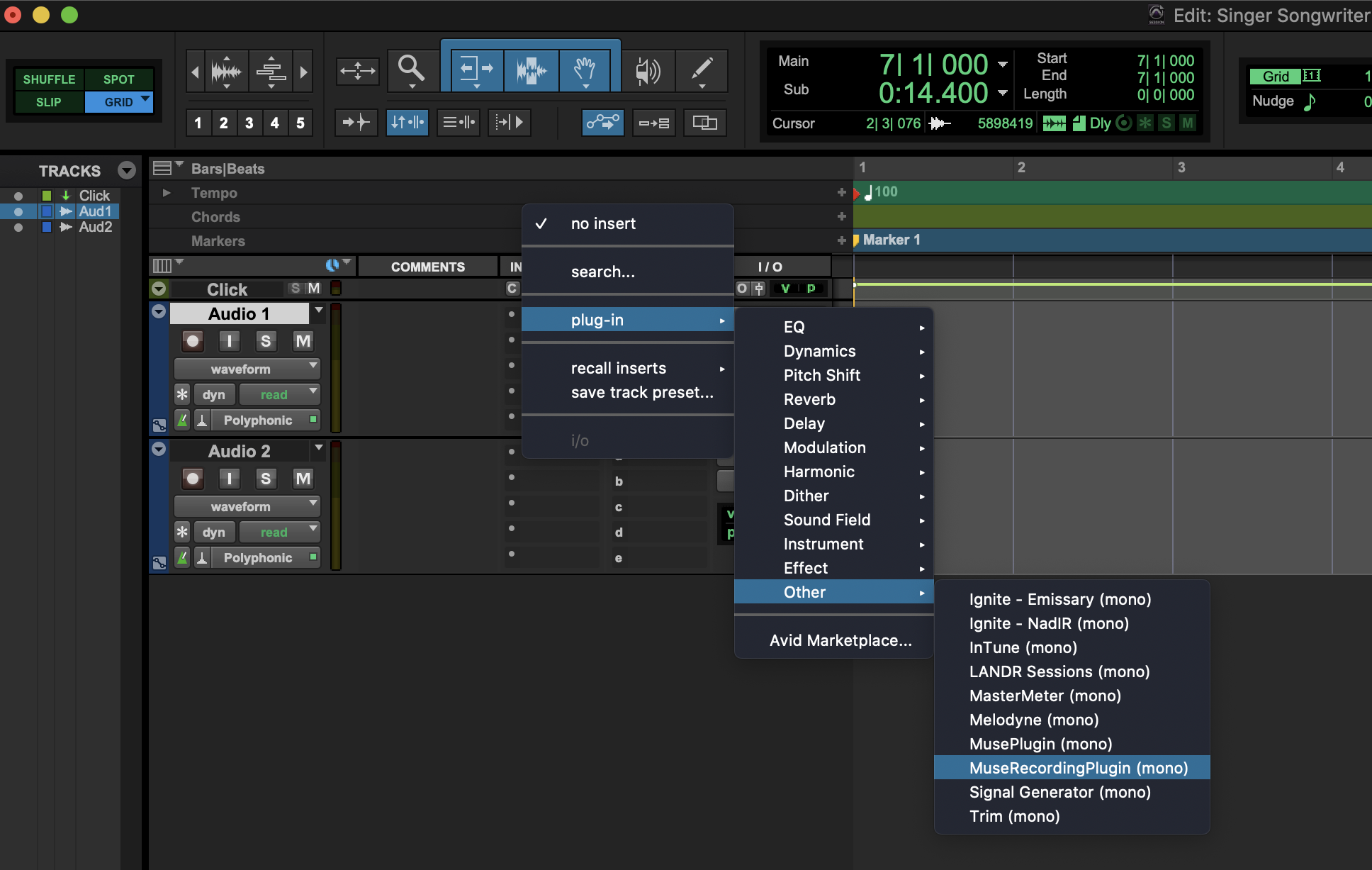
Task: Arm Audio 1 for recording
Action: pyautogui.click(x=192, y=341)
